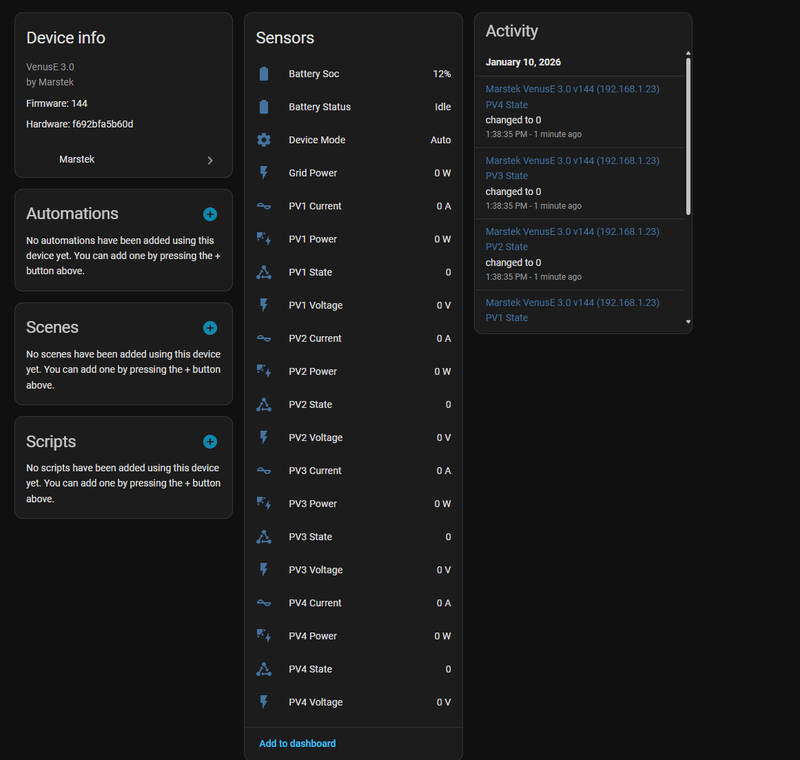This screenshot has height=760, width=800.
Task: Add a new scene with plus button
Action: click(x=210, y=328)
